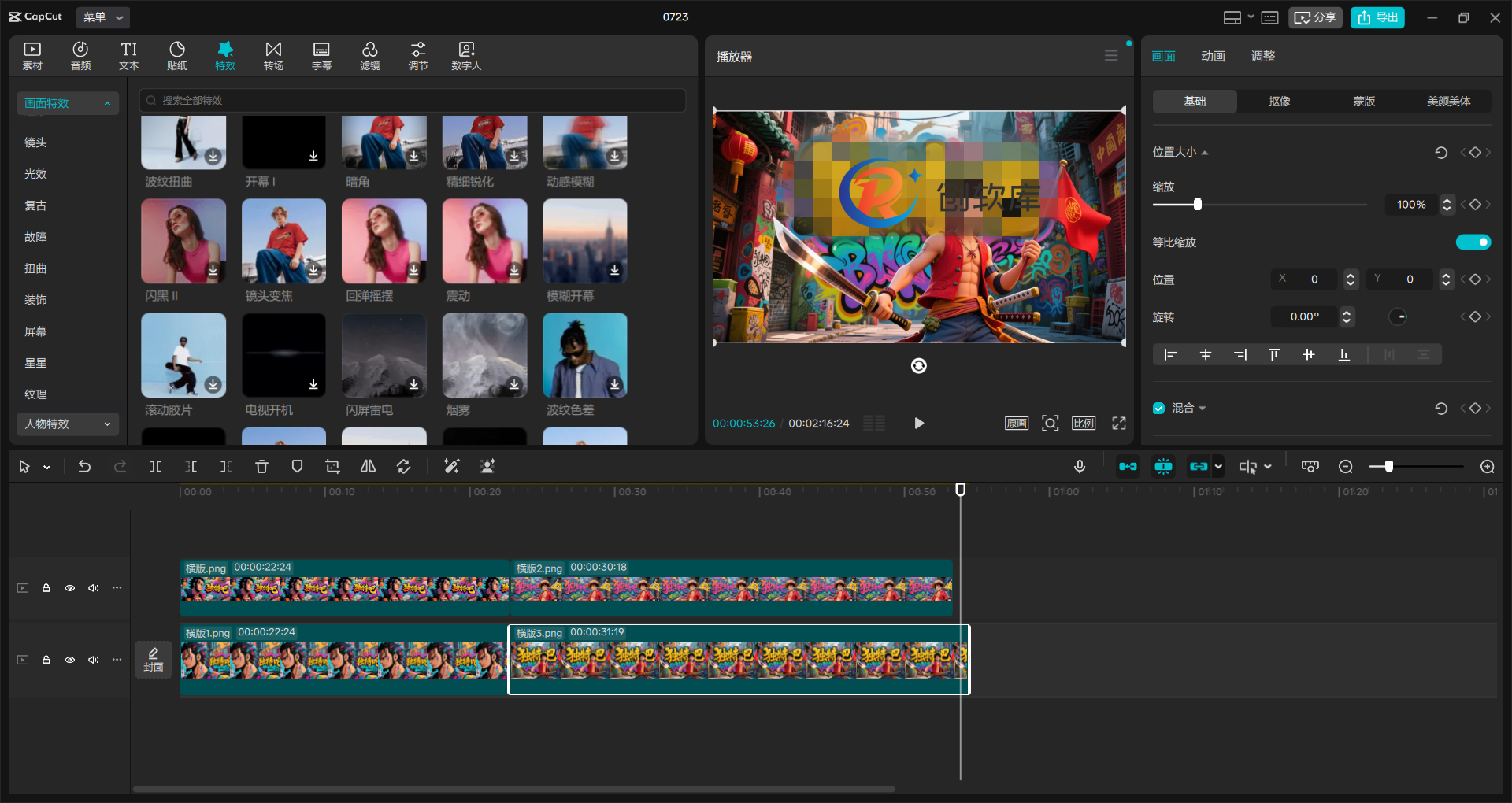Click the microphone record icon

(1080, 467)
